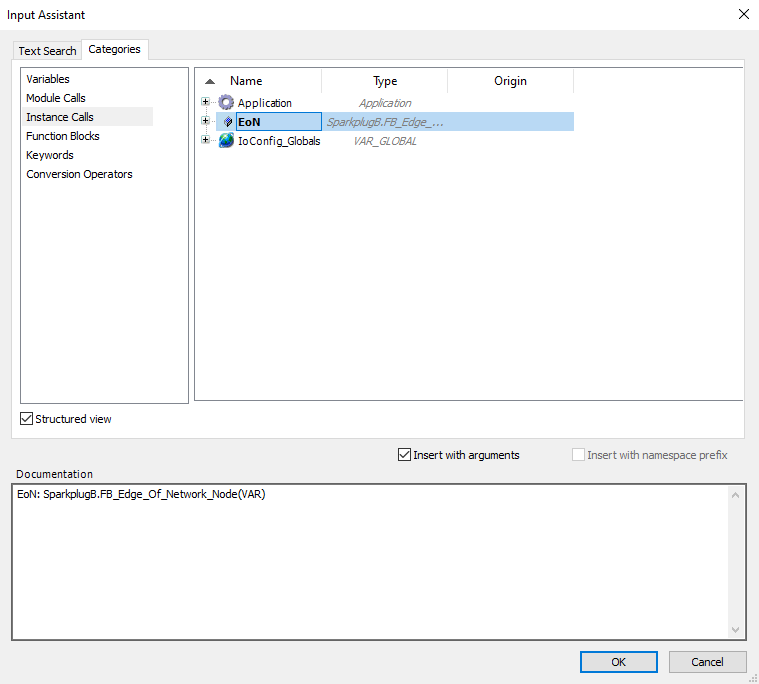Expand the EoN tree node
Viewport: 759px width, 684px height.
(206, 121)
